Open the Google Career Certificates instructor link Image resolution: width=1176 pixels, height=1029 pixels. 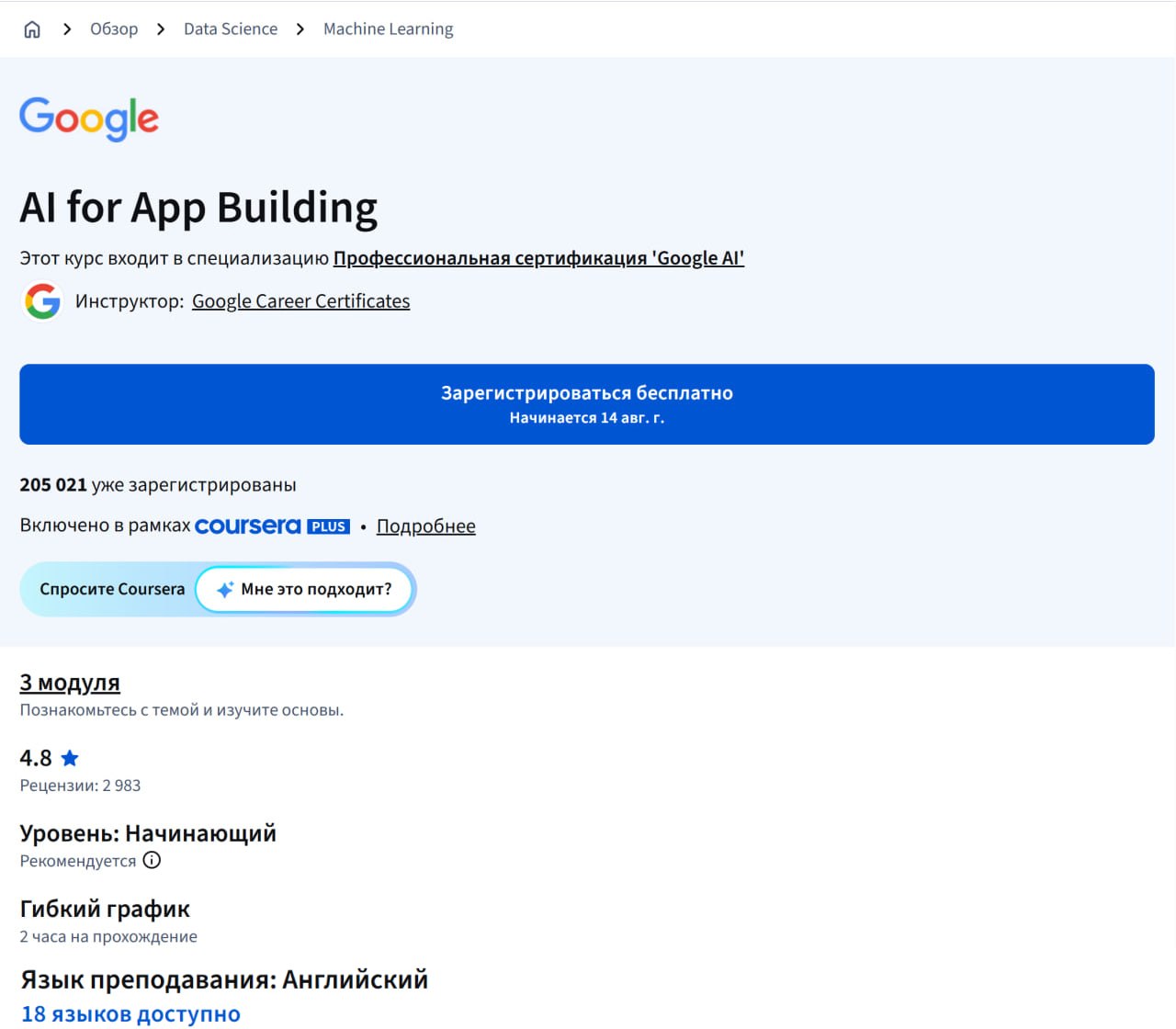click(301, 301)
